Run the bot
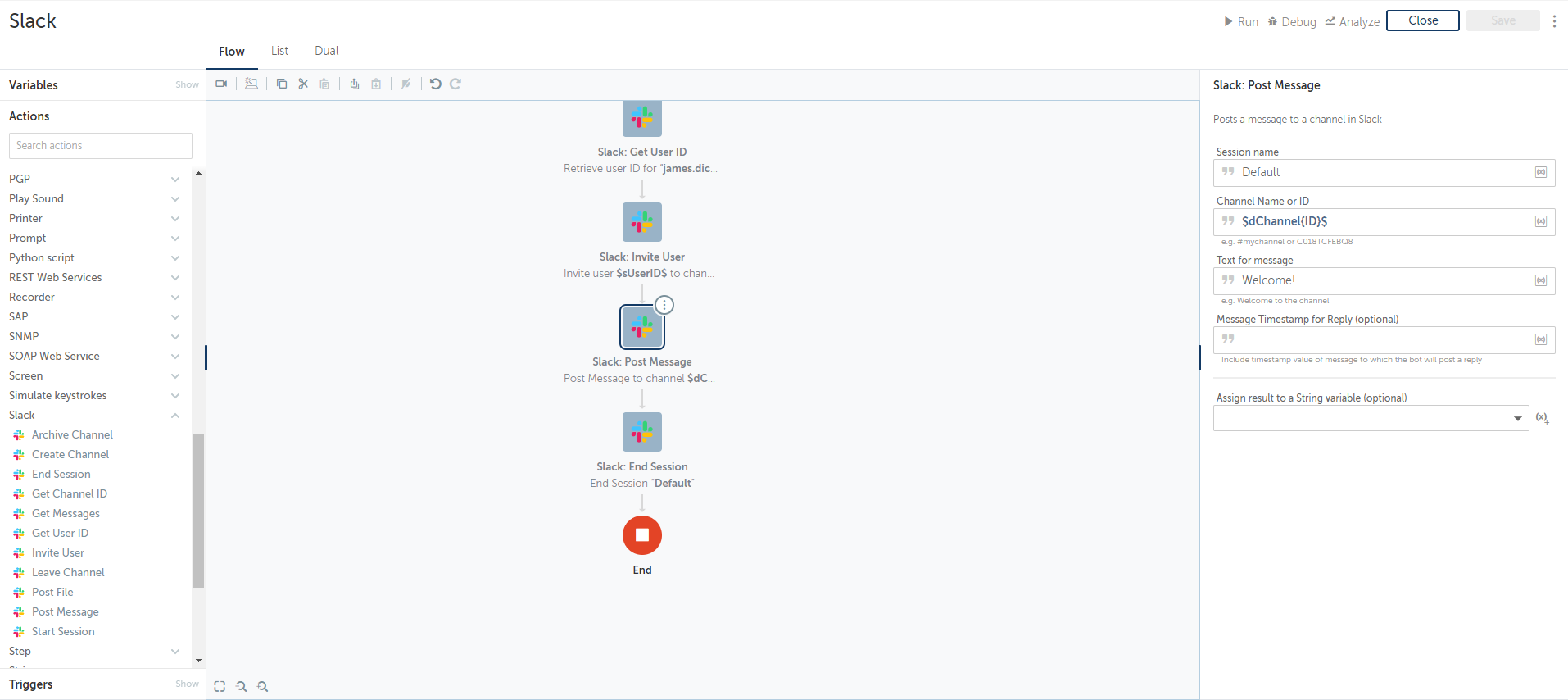 1241,21
